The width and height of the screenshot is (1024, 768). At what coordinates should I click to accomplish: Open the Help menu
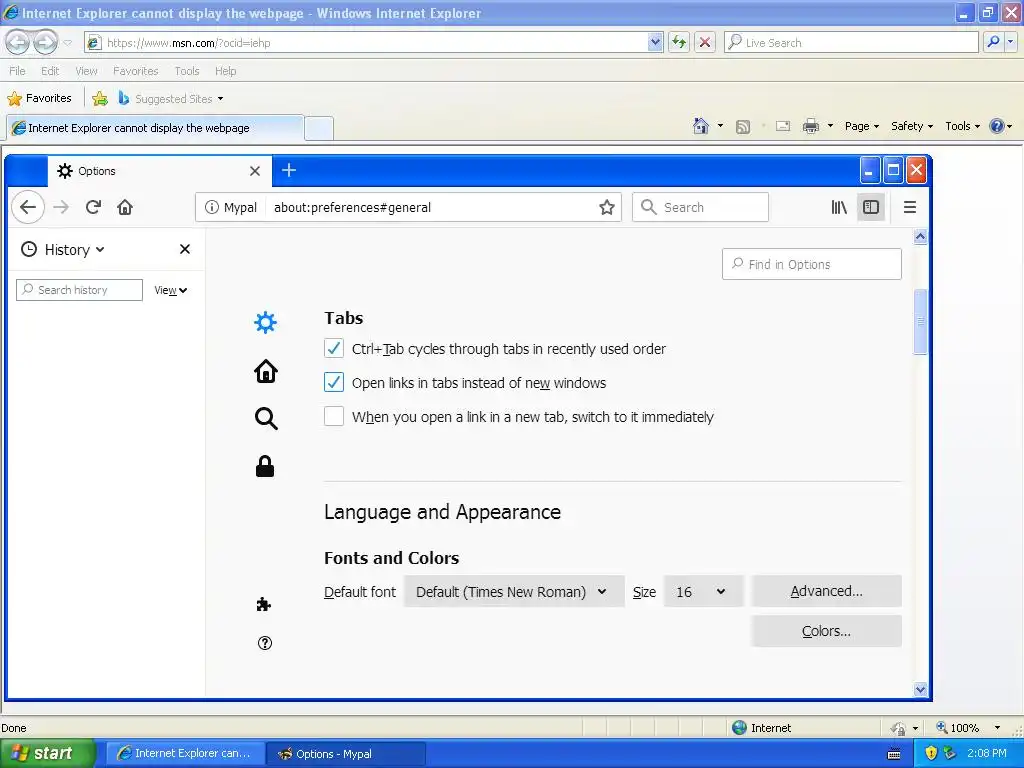225,71
